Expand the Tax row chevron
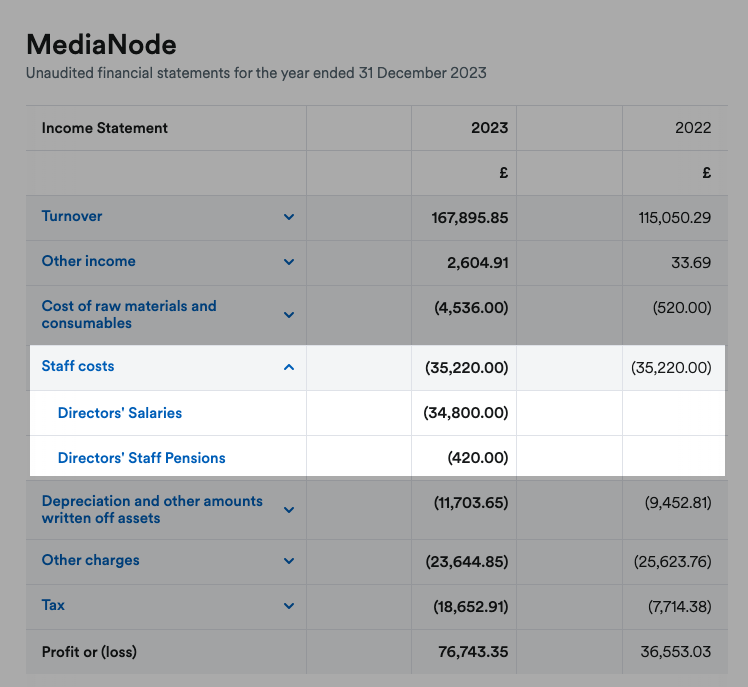 coord(289,606)
